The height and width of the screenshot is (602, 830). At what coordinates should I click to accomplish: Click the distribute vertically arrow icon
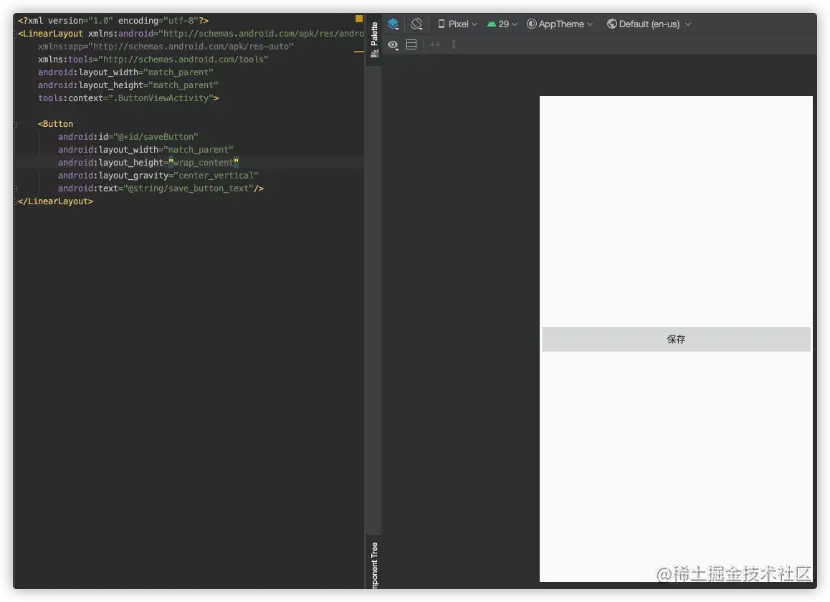(454, 44)
